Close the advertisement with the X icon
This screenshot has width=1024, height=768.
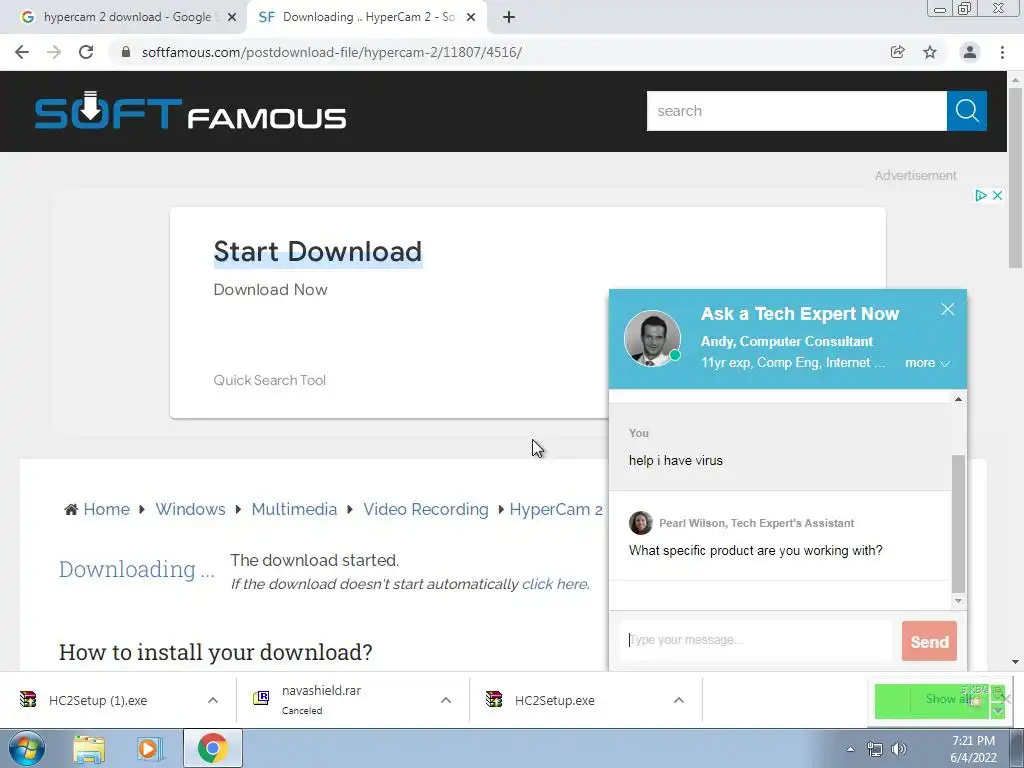(997, 195)
